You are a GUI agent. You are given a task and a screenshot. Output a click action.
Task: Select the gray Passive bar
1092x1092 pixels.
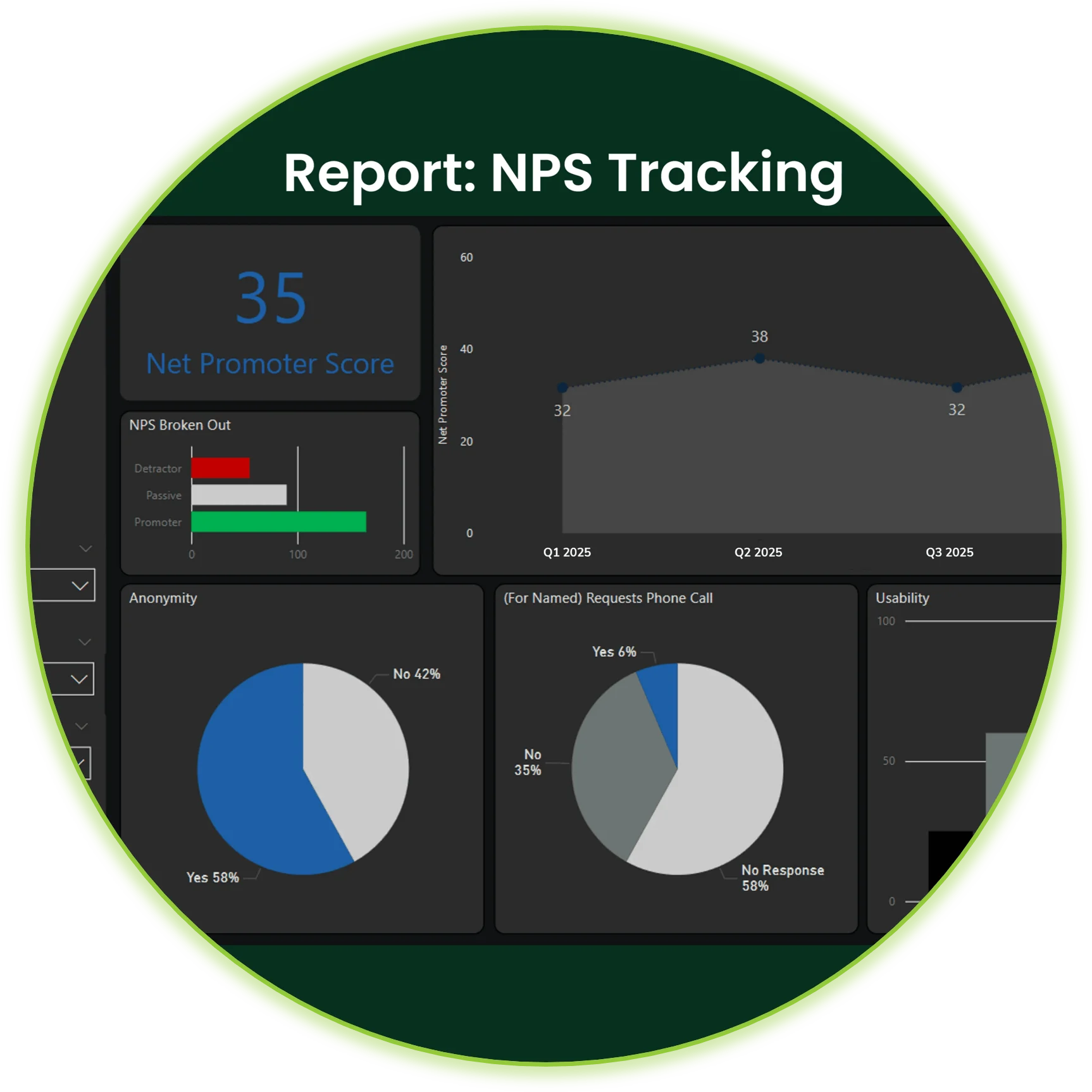[239, 495]
